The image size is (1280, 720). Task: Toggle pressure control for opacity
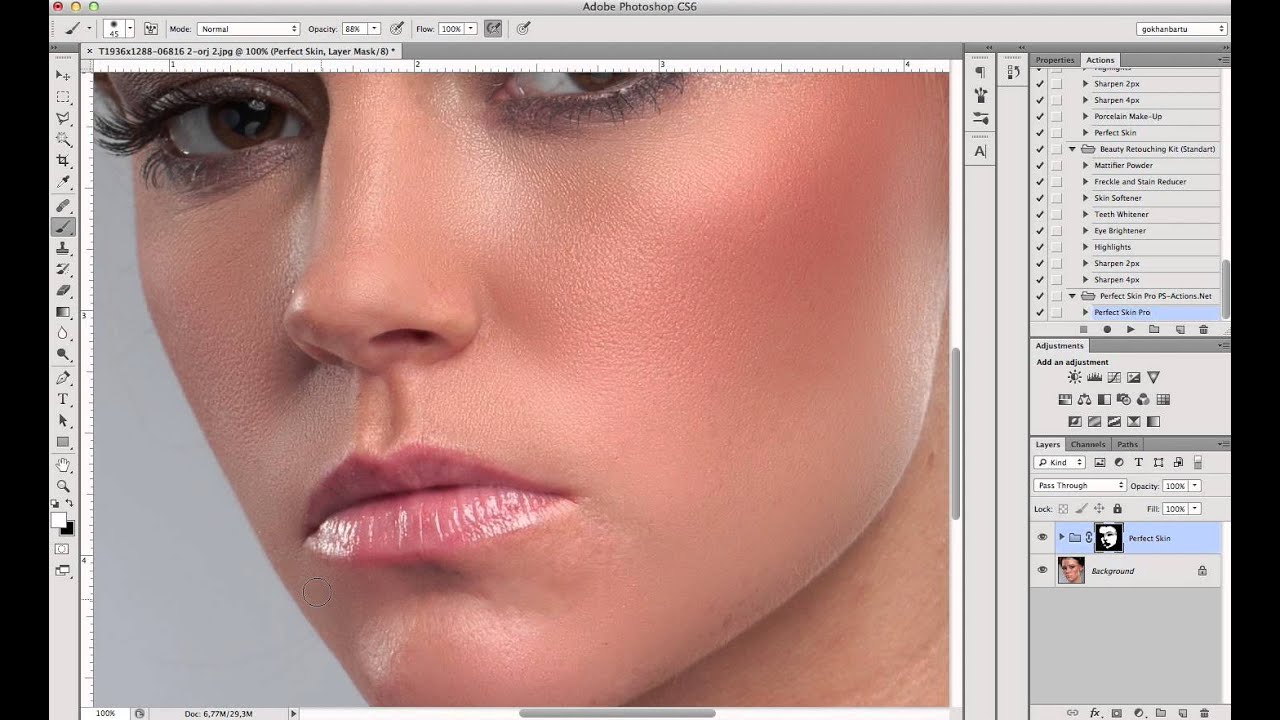[x=397, y=29]
